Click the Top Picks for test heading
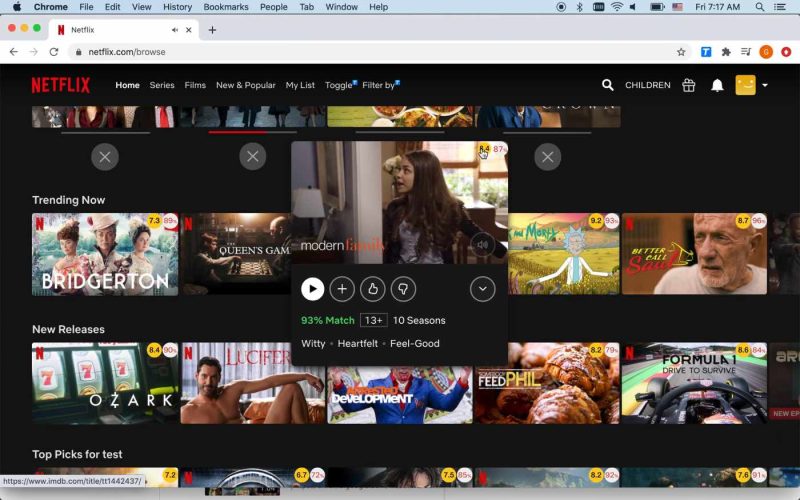Image resolution: width=800 pixels, height=500 pixels. tap(77, 454)
